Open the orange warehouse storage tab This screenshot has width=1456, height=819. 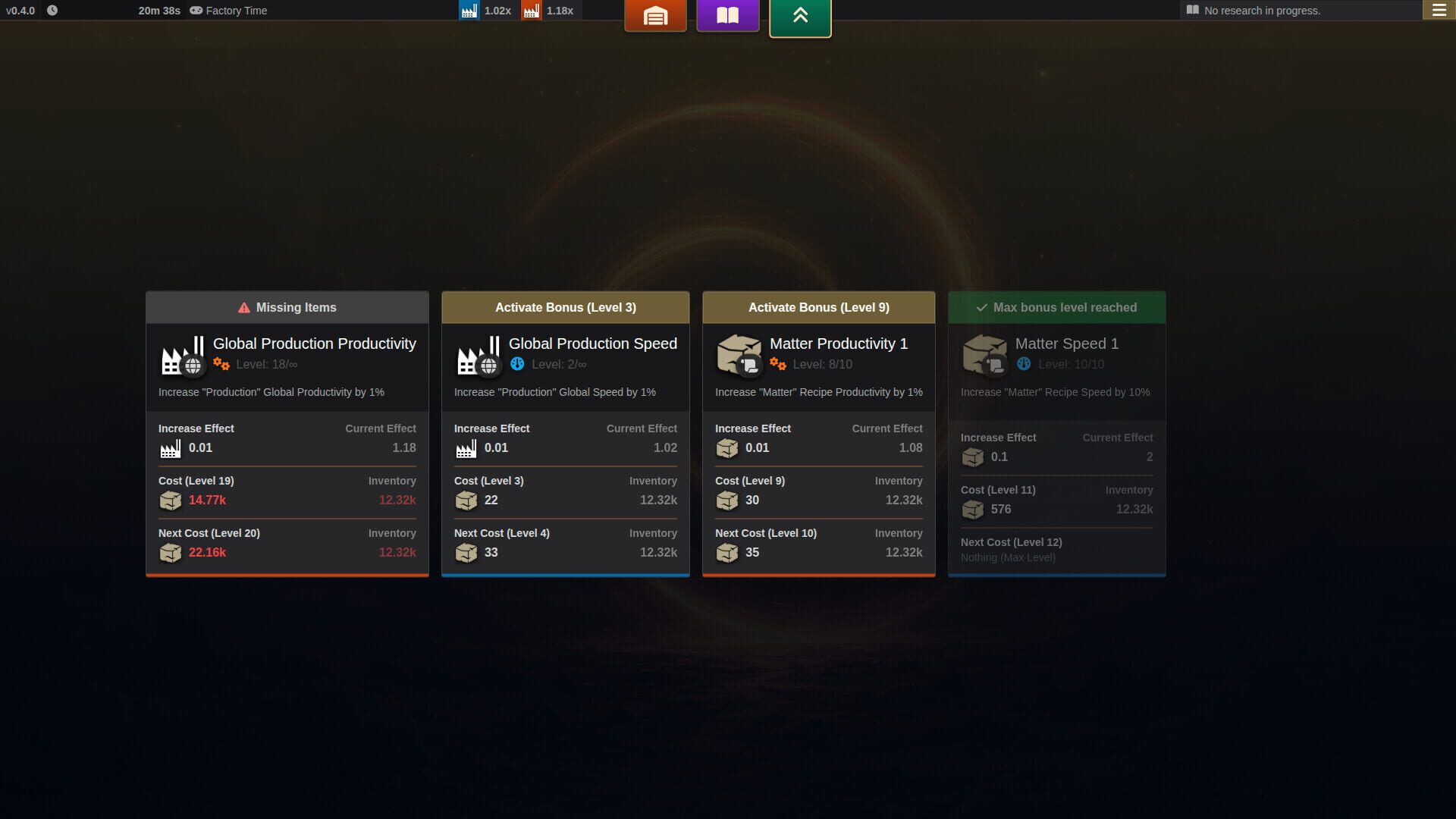point(655,15)
